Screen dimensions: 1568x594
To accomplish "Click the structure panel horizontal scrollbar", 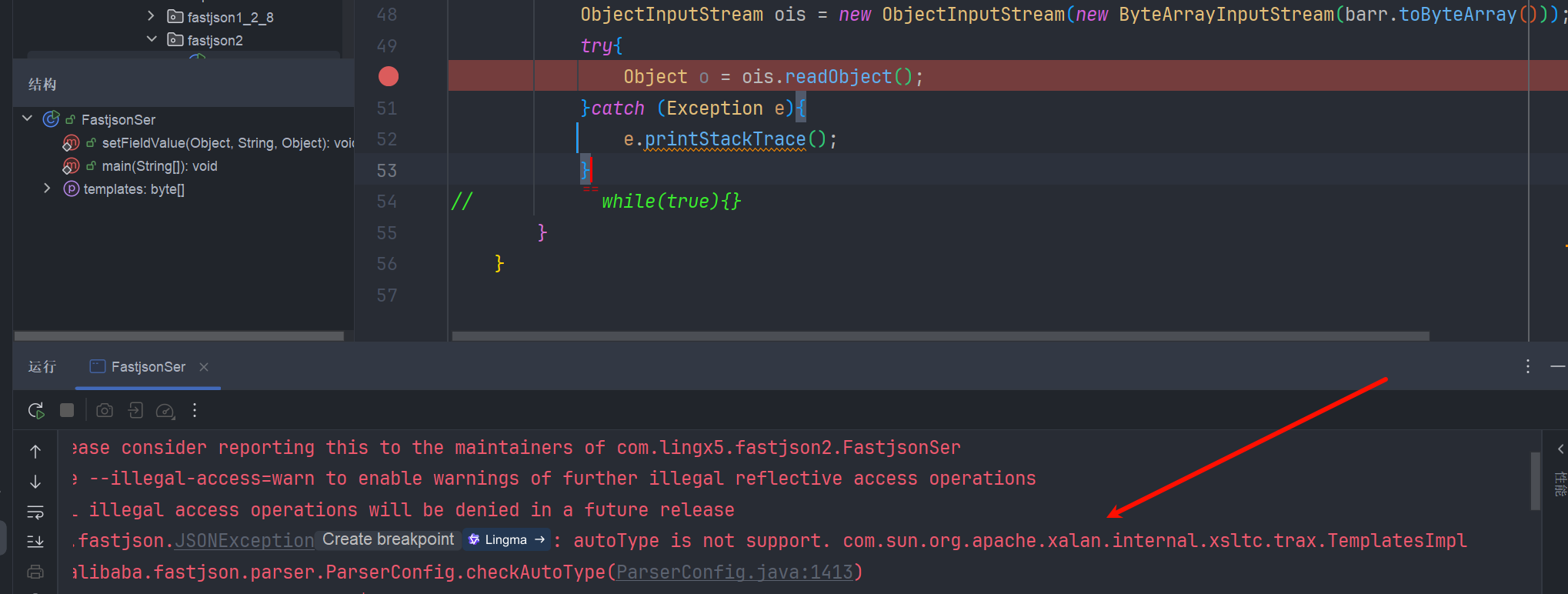I will pyautogui.click(x=179, y=336).
